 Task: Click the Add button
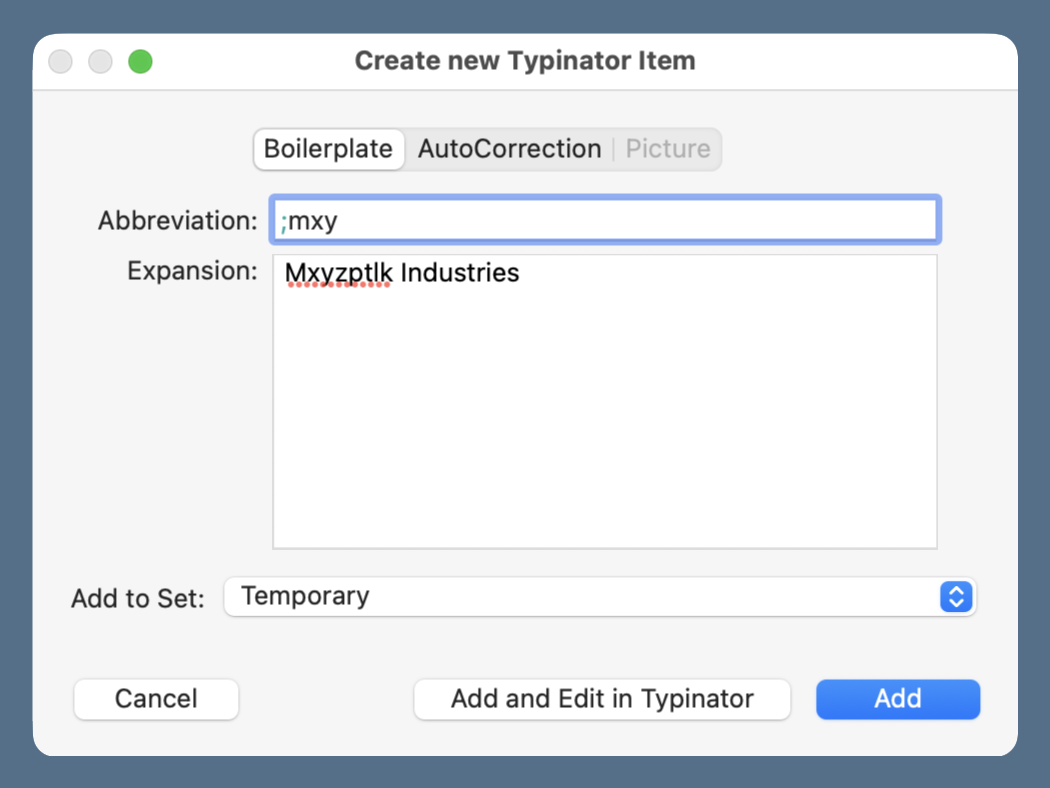point(897,699)
